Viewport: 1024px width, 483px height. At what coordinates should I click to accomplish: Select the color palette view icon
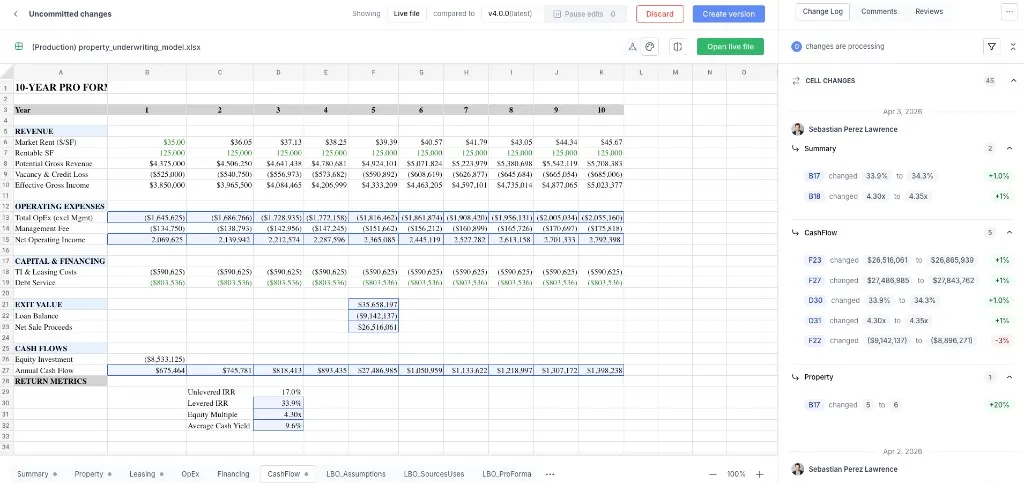649,47
